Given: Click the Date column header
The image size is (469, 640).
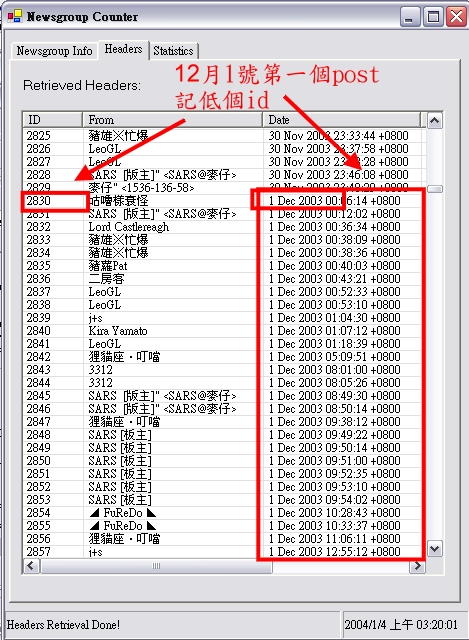Looking at the screenshot, I should pos(341,120).
